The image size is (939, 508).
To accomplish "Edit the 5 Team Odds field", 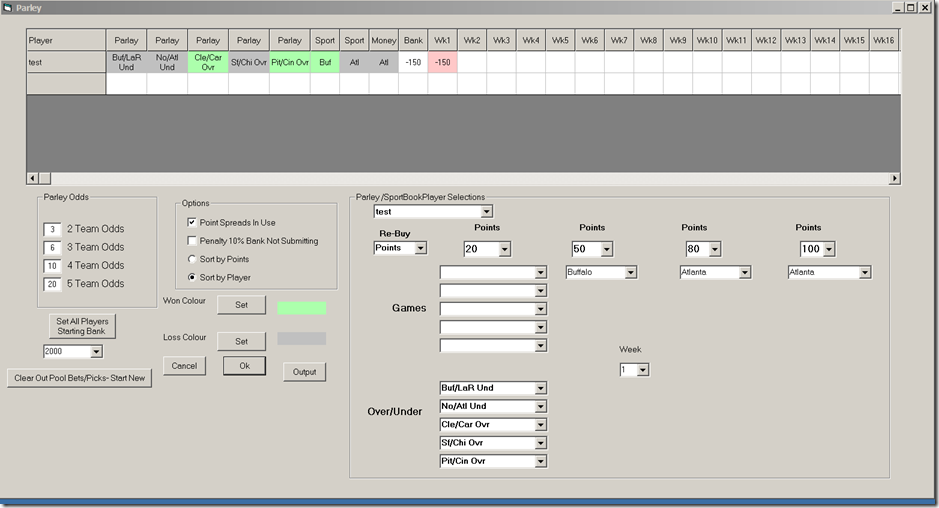I will 52,285.
